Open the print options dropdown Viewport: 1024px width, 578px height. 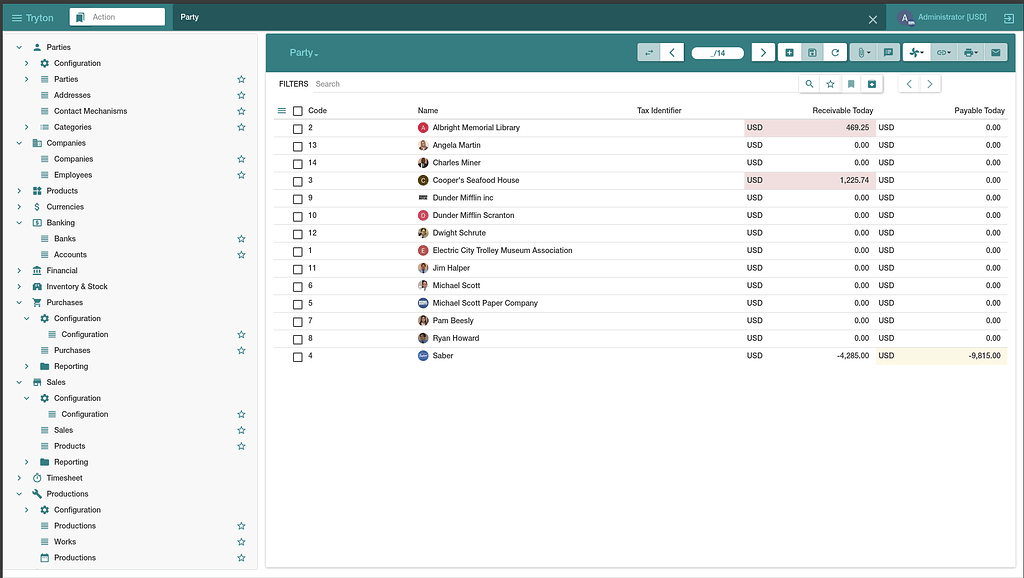(x=971, y=52)
